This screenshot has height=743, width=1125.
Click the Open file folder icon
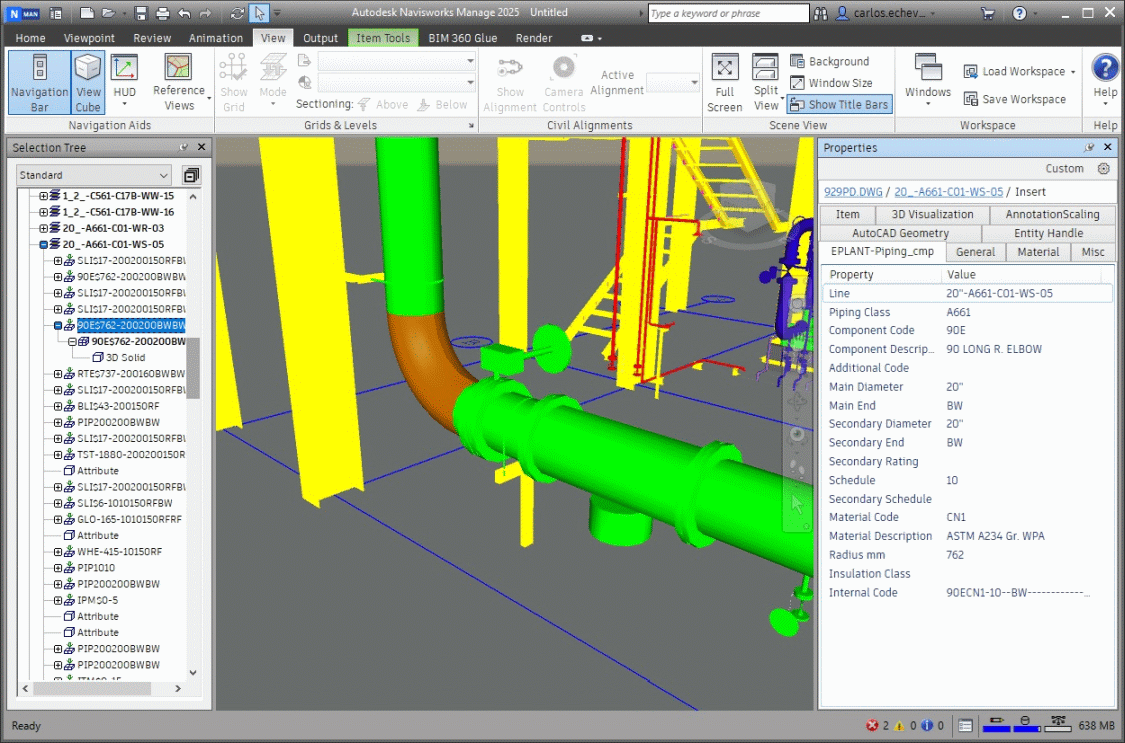click(108, 13)
